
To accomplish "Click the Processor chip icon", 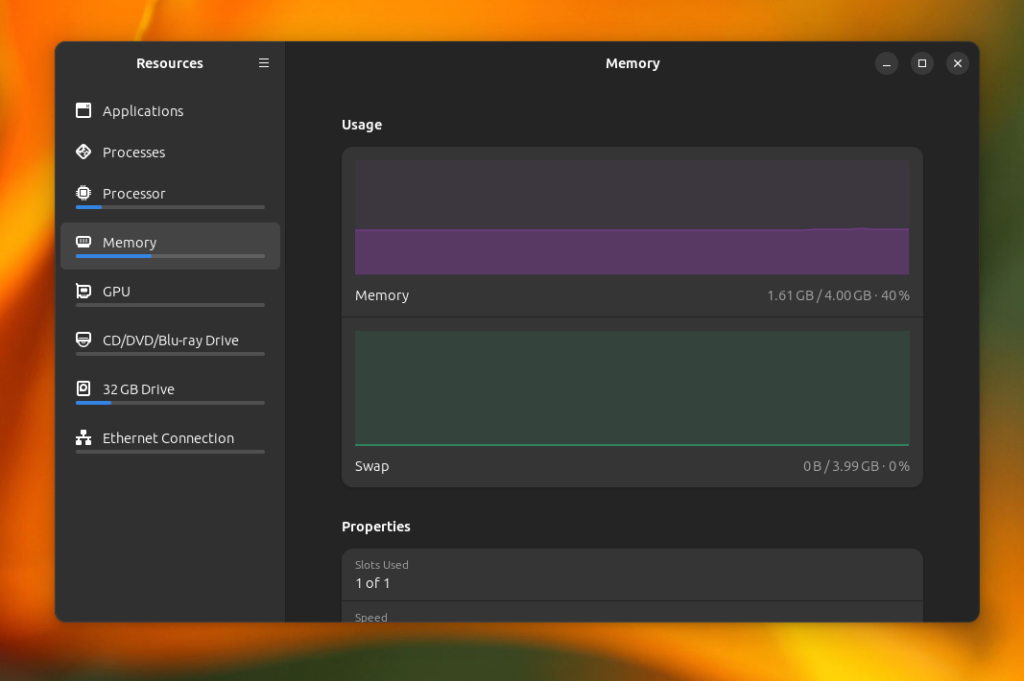I will pos(84,193).
